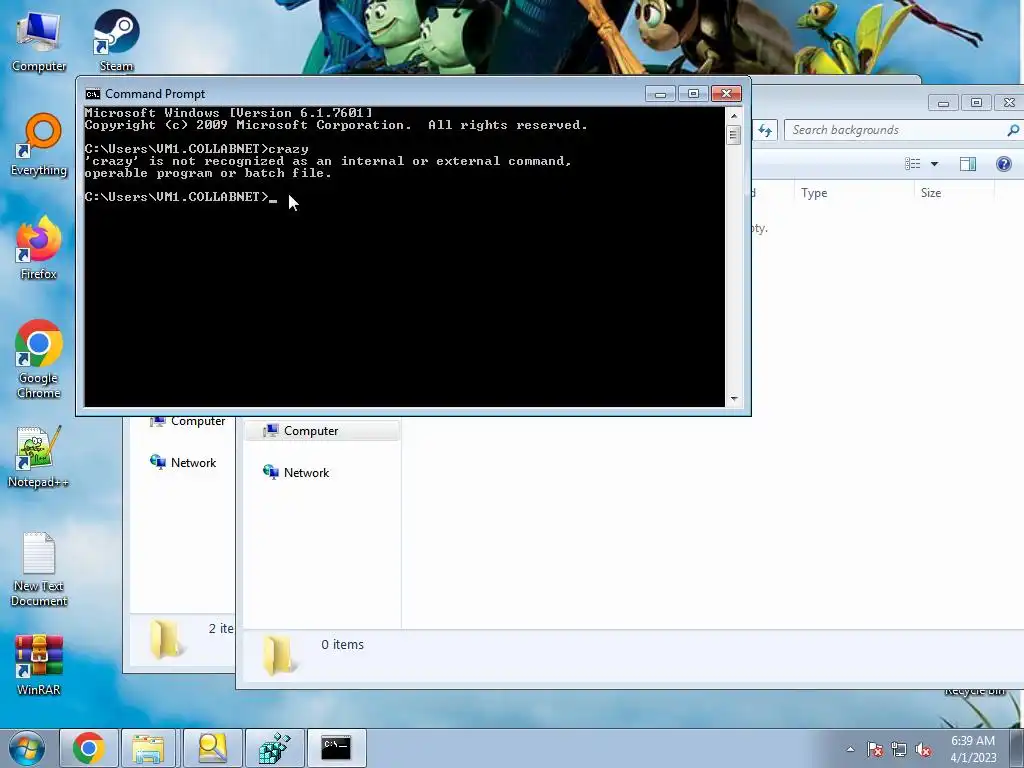Open Windows Explorer from the taskbar
Image resolution: width=1024 pixels, height=768 pixels.
148,748
